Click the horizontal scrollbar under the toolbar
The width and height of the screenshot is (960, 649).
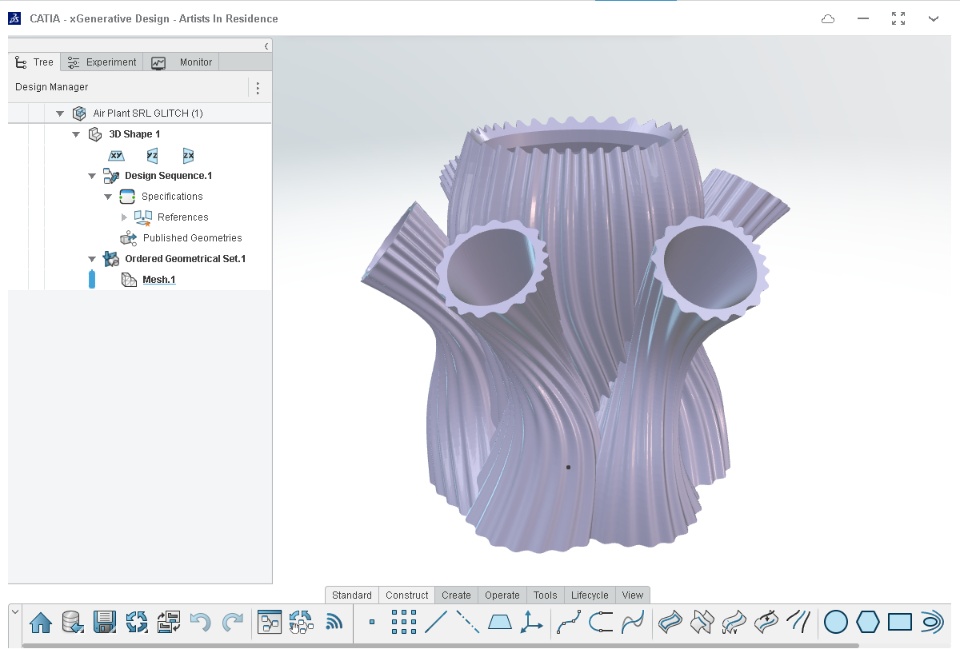(x=440, y=645)
